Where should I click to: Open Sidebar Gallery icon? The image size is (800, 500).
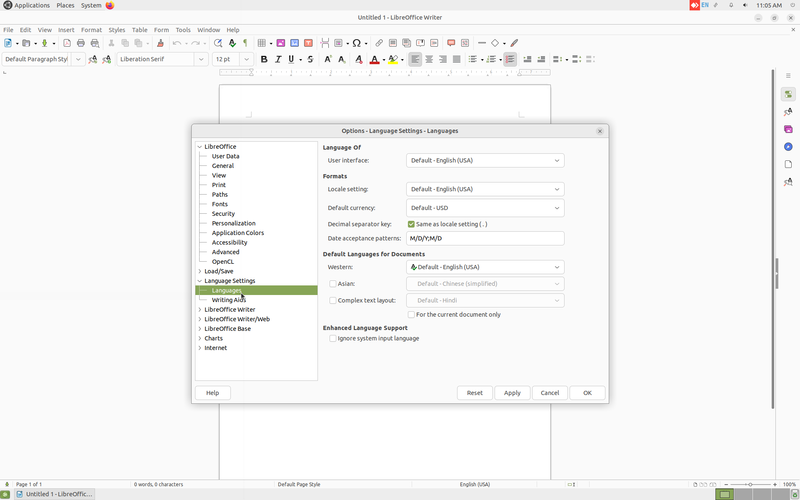(x=788, y=130)
